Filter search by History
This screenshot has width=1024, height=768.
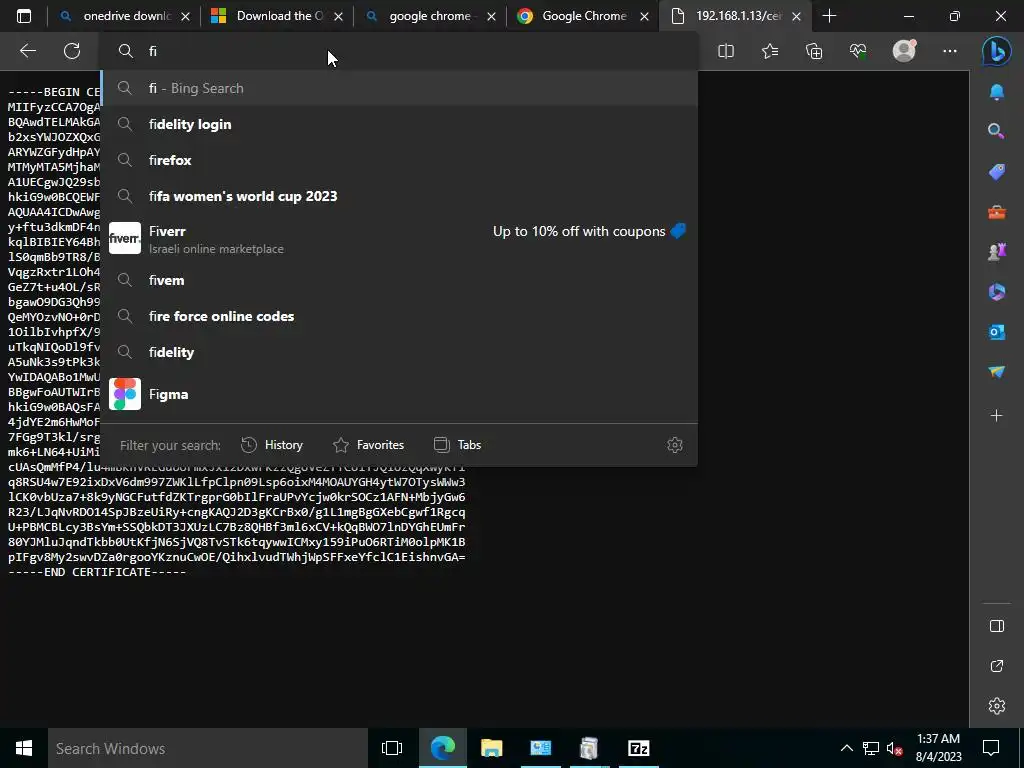(272, 445)
